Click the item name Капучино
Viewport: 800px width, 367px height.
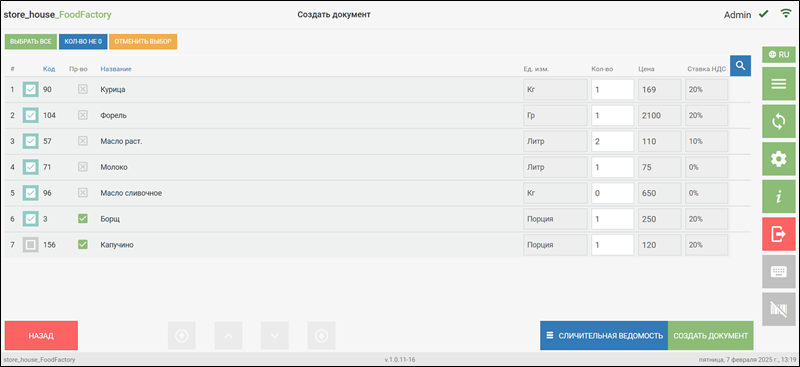pos(117,244)
